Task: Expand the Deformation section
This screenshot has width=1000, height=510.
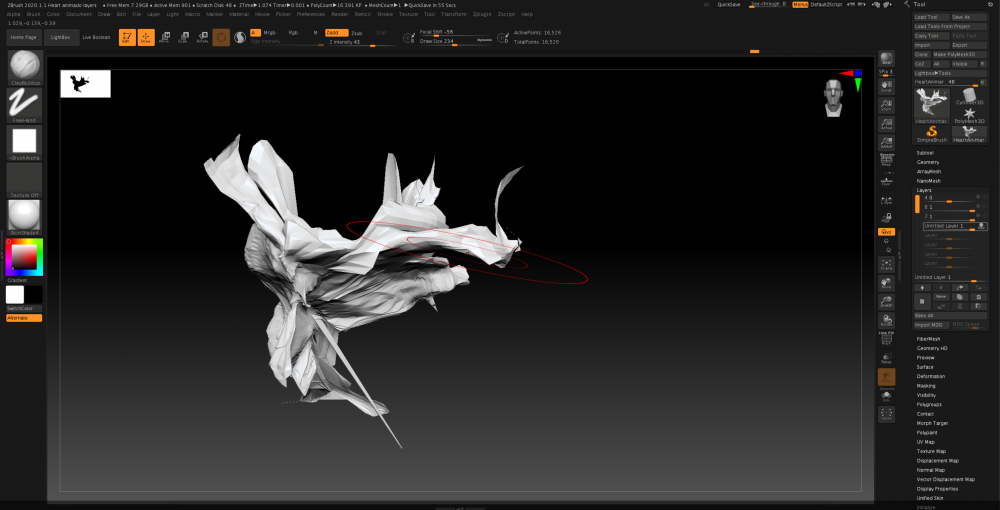Action: pos(930,377)
